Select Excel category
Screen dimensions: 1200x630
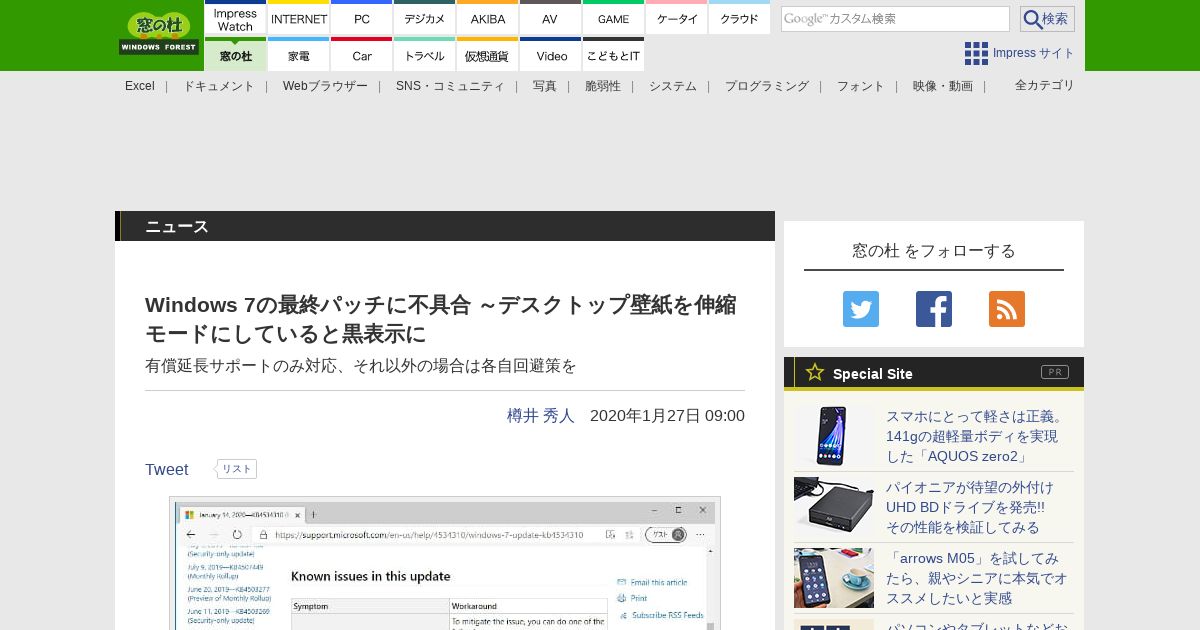(140, 86)
